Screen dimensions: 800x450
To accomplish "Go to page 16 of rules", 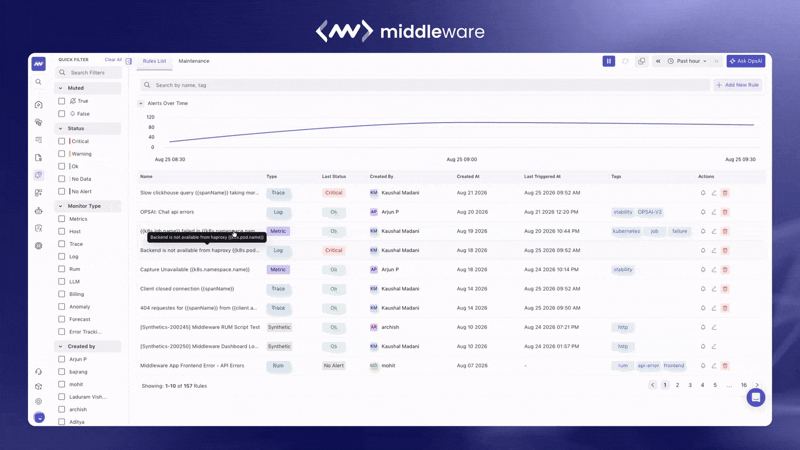I will (744, 385).
